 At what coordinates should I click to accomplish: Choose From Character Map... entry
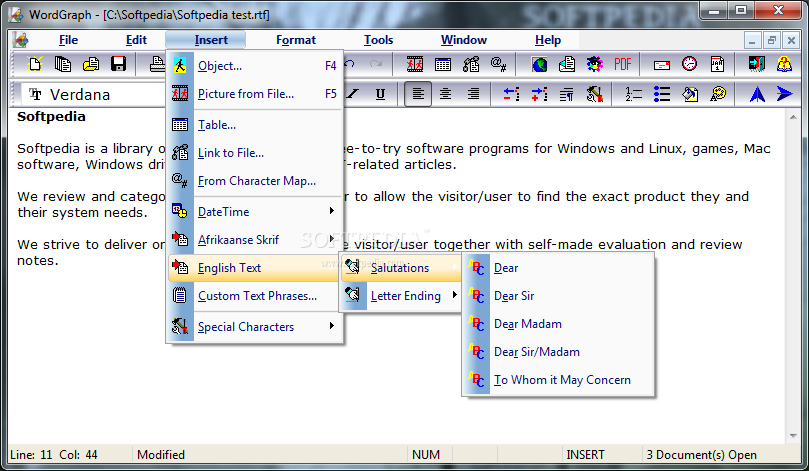point(255,181)
